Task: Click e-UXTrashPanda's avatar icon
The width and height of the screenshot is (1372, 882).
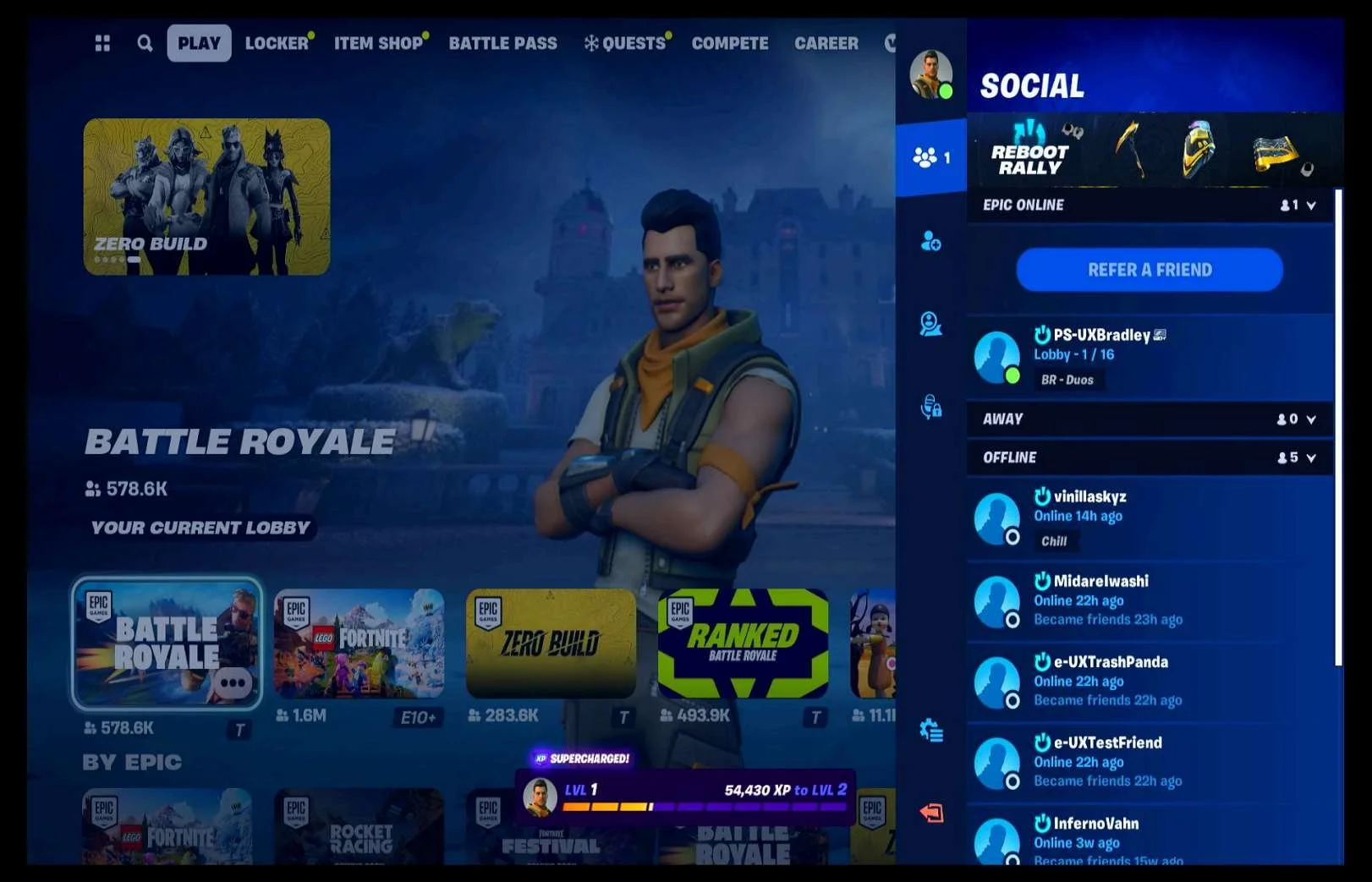Action: tap(996, 682)
